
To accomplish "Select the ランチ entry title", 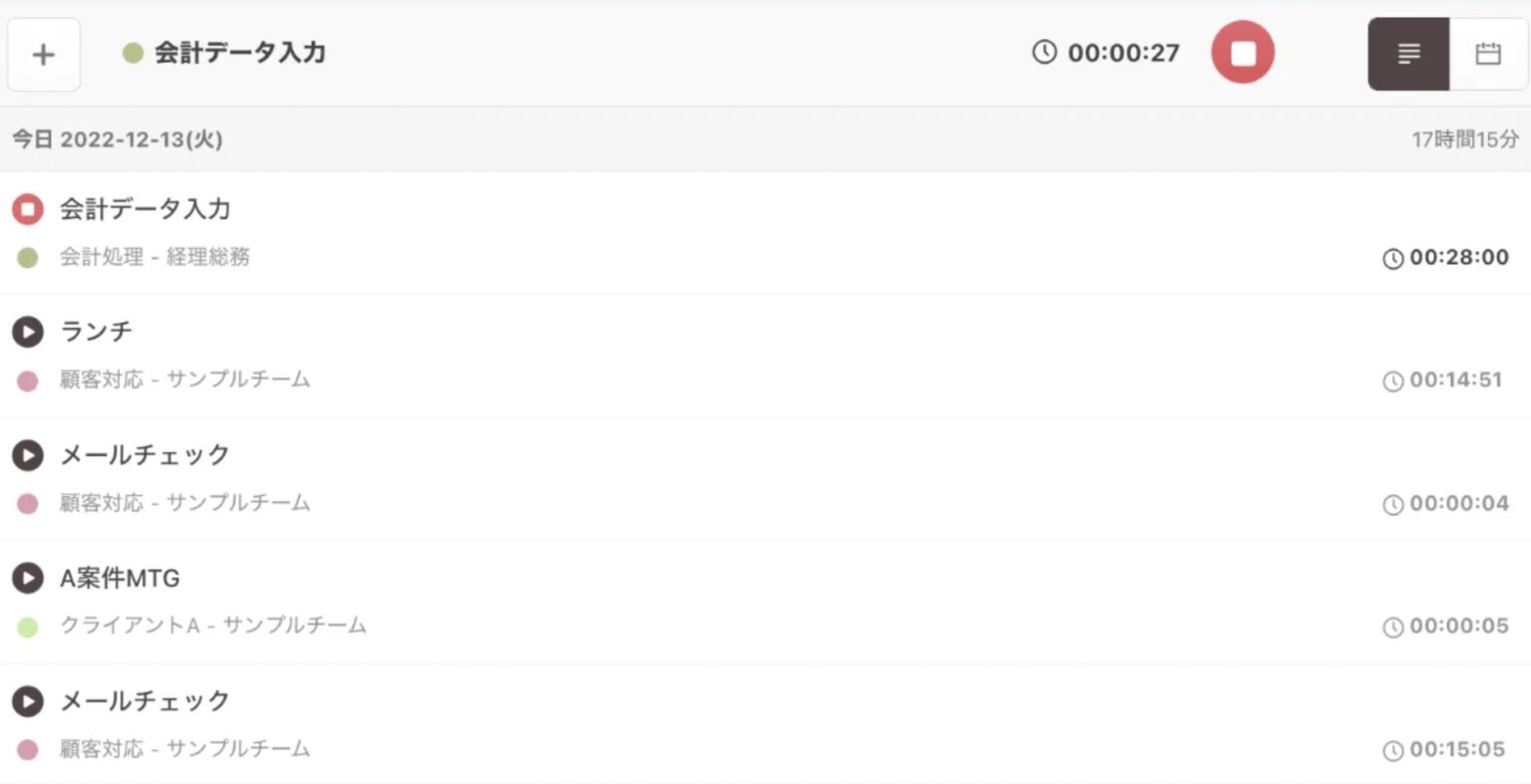I will pos(96,331).
